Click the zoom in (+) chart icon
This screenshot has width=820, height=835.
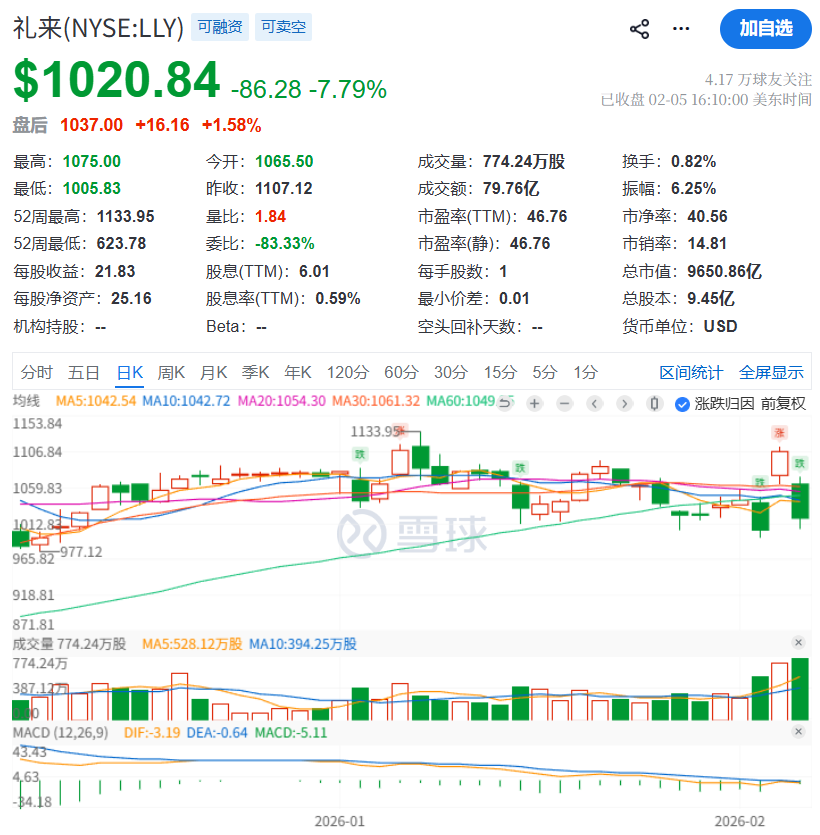pyautogui.click(x=533, y=404)
